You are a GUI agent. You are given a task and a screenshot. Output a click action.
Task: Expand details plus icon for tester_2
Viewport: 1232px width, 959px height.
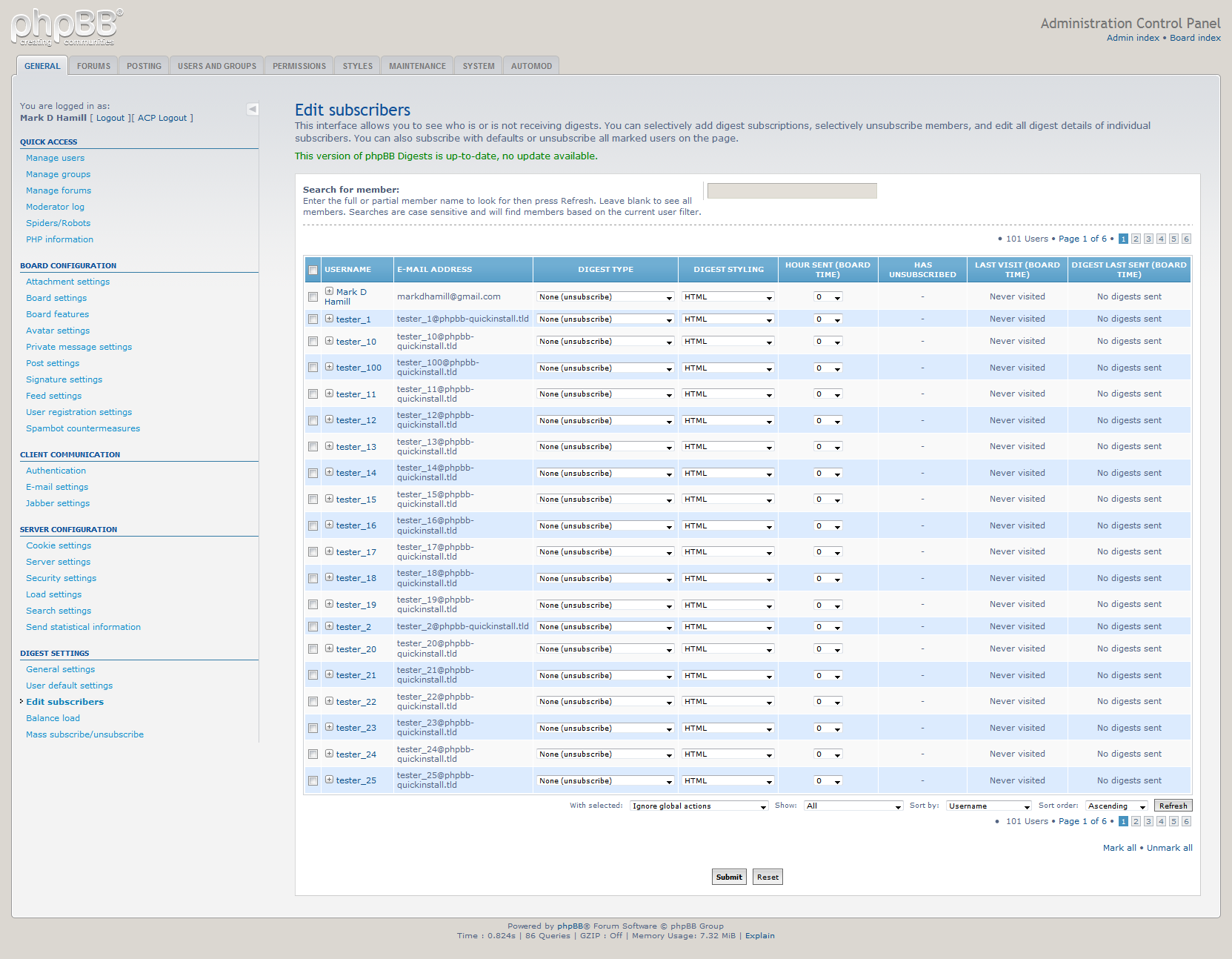329,626
